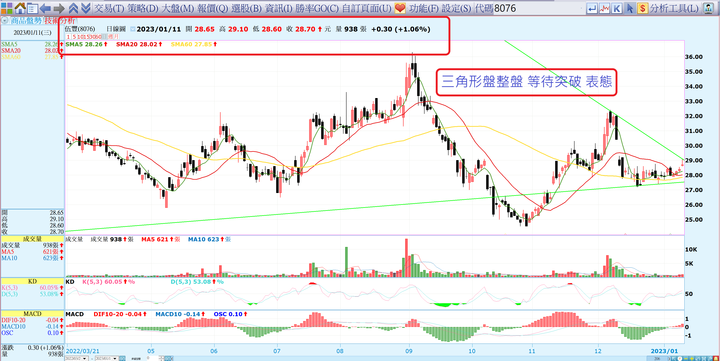Open the 自訂頁面(U) menu
720x361 pixels.
pyautogui.click(x=366, y=8)
